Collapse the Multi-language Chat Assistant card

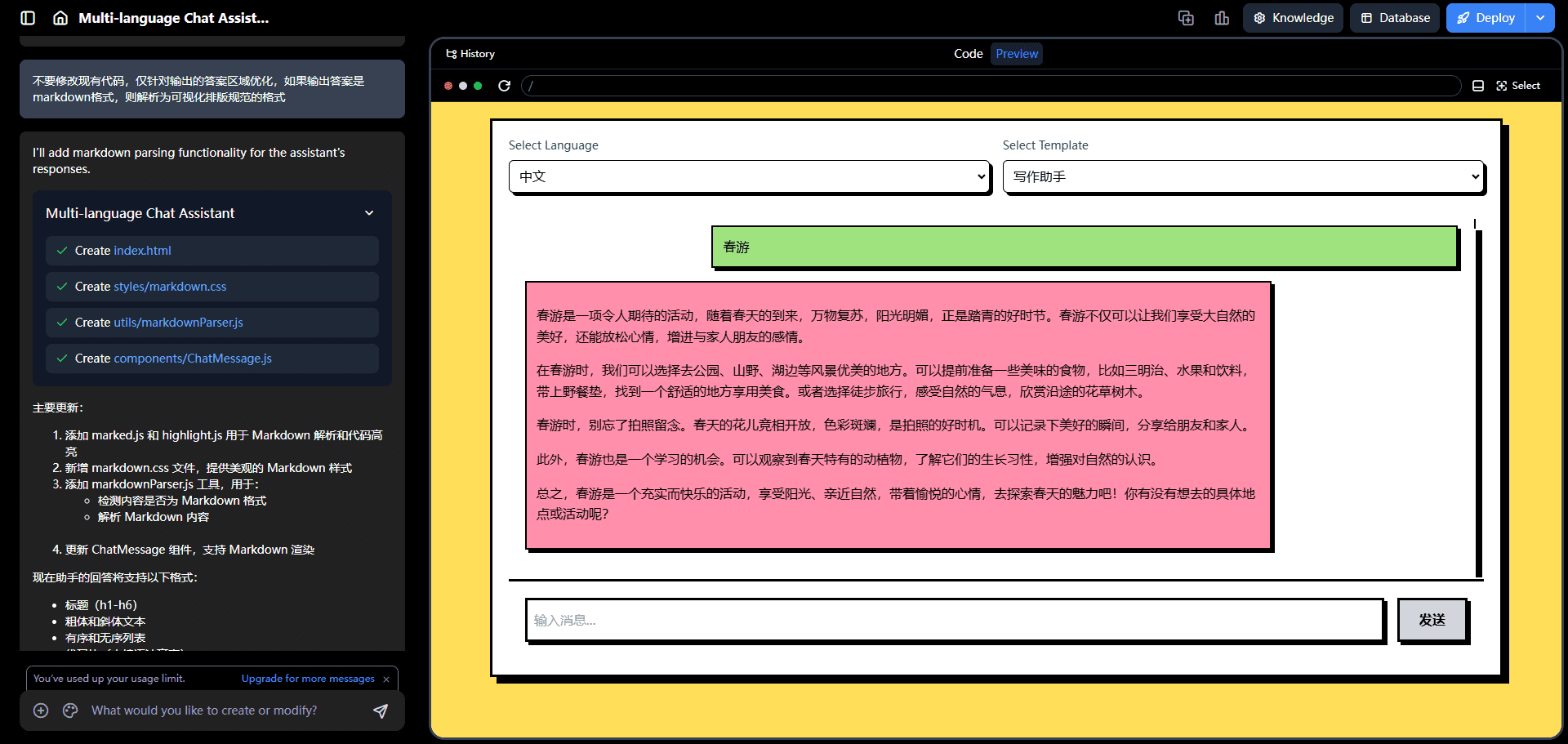click(369, 213)
